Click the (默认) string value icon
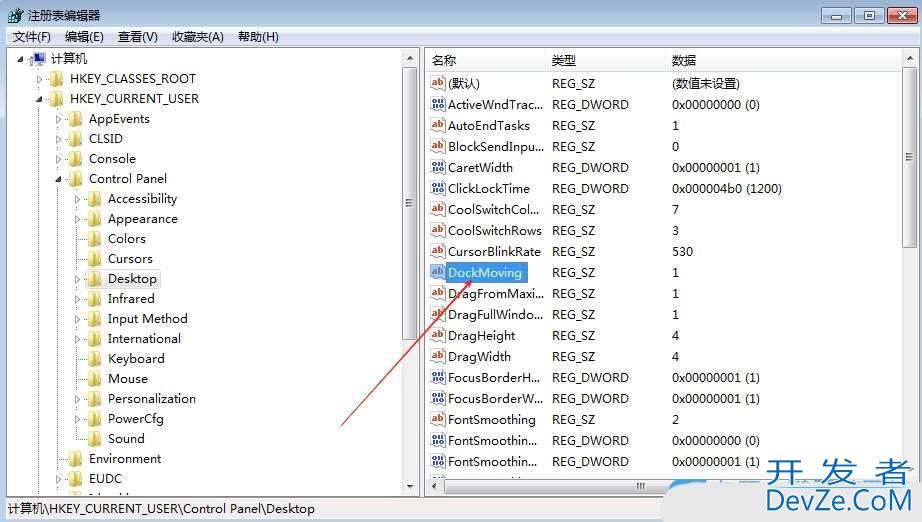 [438, 83]
